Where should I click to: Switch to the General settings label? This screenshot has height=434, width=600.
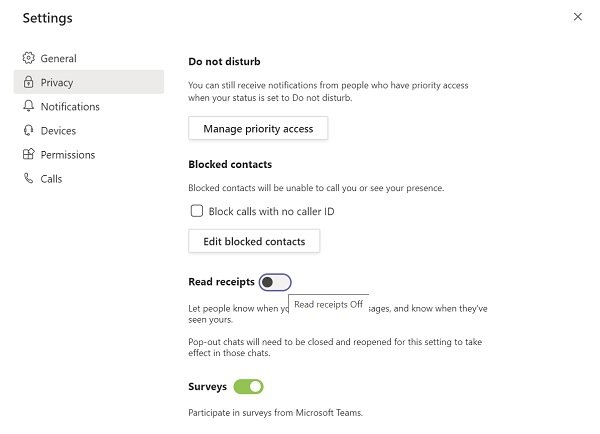(58, 59)
